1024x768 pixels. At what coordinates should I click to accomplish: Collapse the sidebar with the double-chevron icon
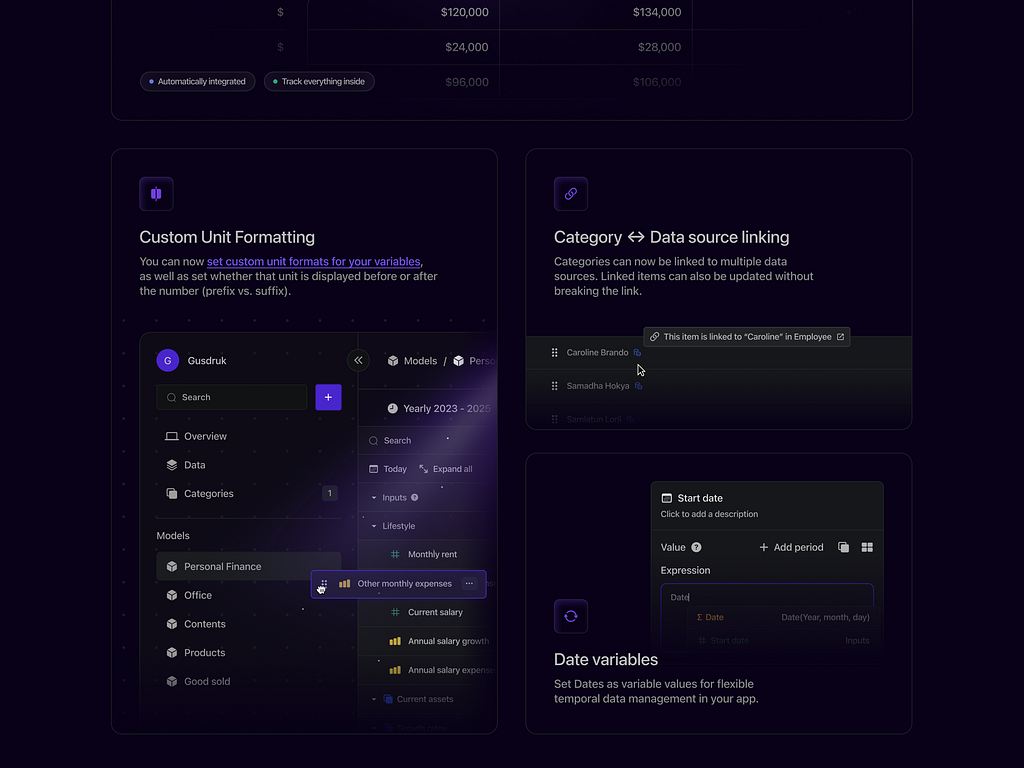(358, 360)
